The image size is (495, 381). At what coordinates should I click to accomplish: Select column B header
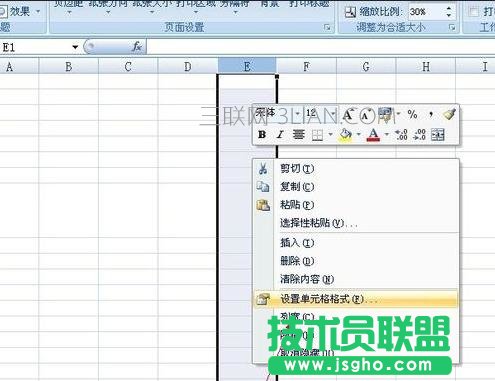(x=69, y=67)
